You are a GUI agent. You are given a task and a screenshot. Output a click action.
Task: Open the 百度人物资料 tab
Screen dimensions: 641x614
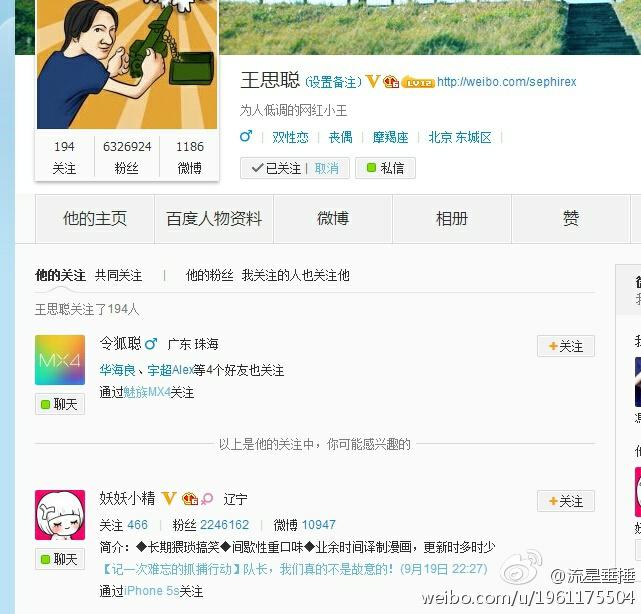[214, 219]
